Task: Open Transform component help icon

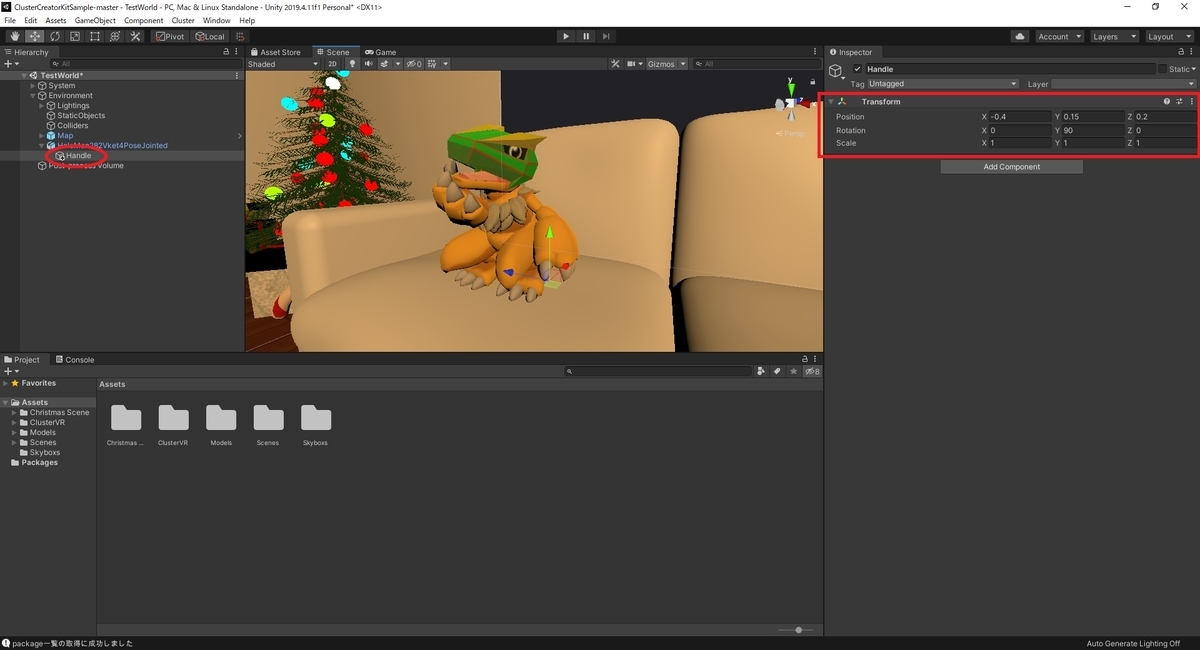Action: click(x=1166, y=102)
